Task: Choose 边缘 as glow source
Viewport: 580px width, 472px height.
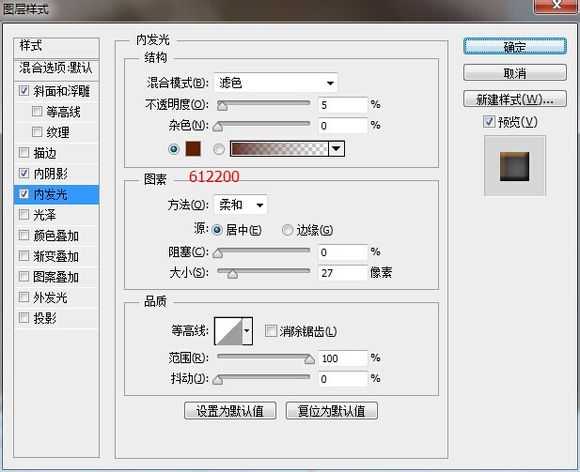Action: 287,230
